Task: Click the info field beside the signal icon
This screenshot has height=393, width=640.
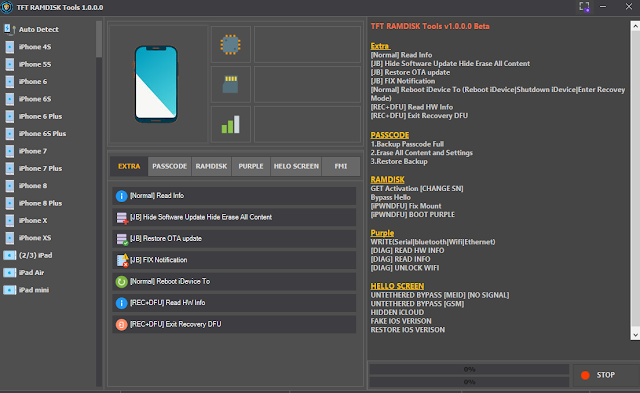Action: coord(307,124)
